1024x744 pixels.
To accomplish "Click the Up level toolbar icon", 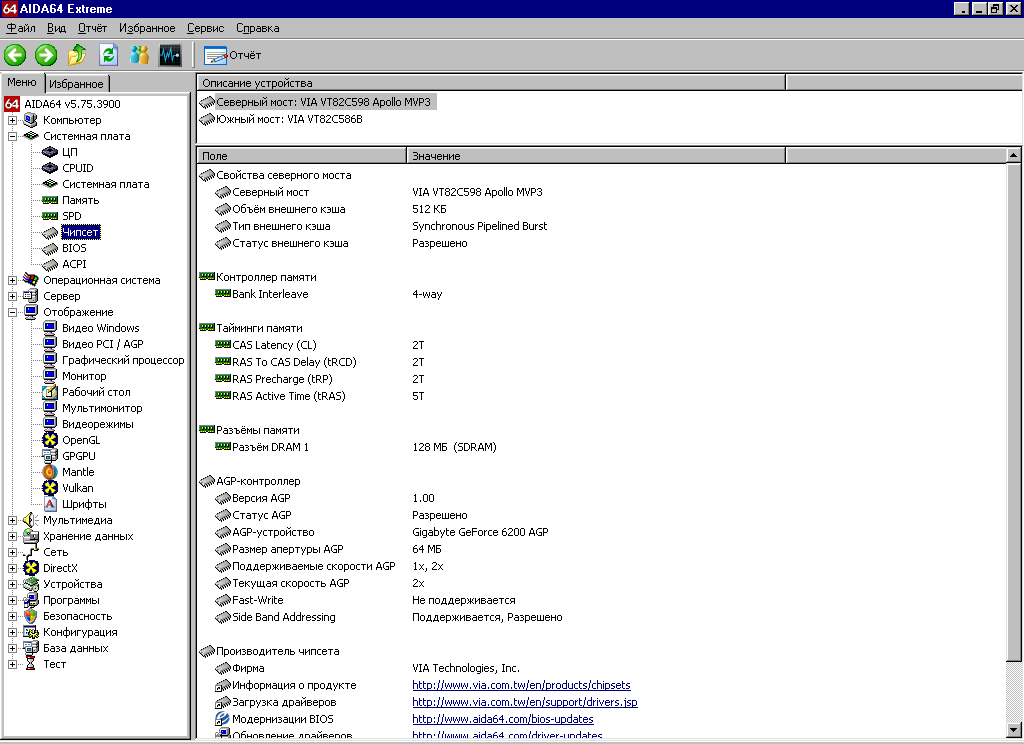I will (77, 55).
